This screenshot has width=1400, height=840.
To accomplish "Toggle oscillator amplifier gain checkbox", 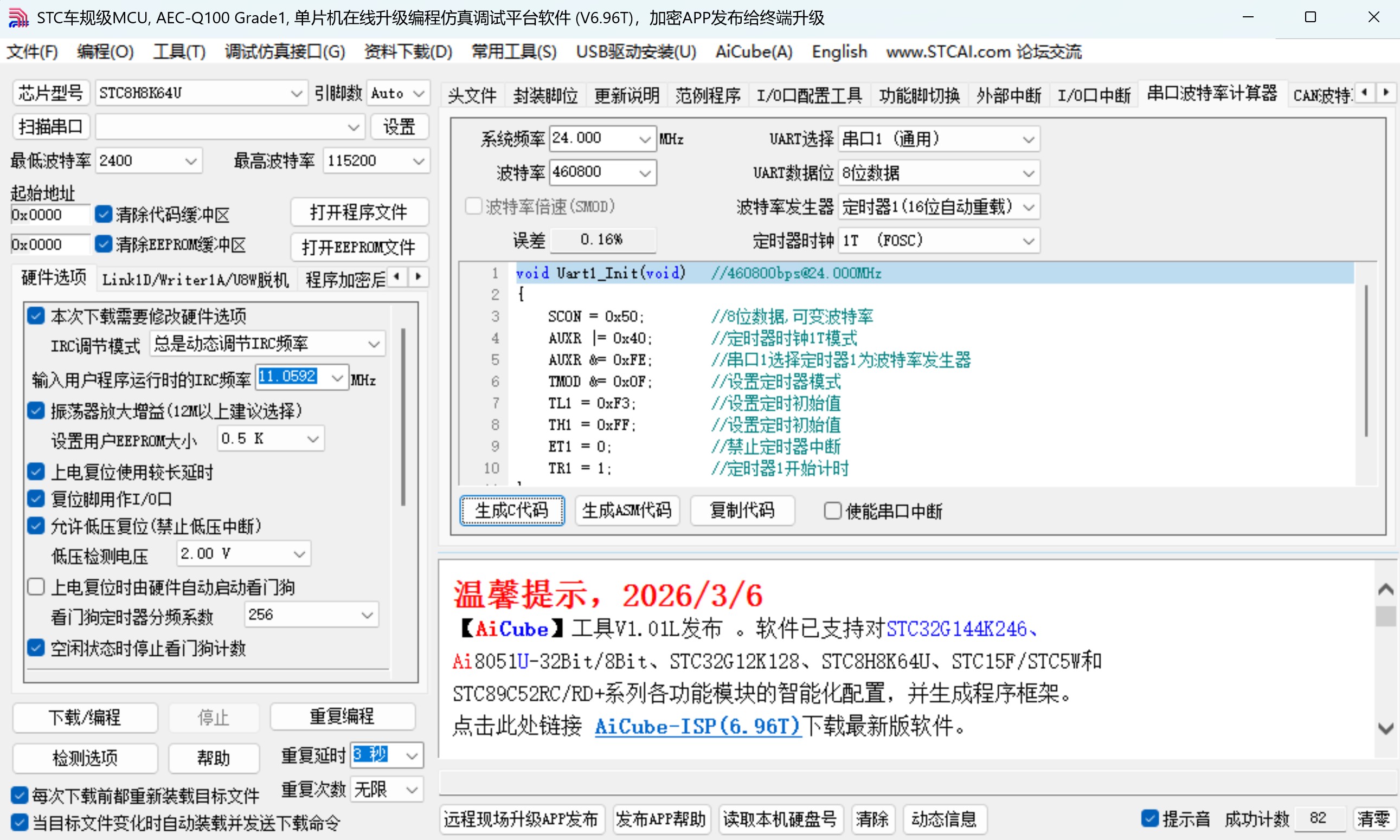I will coord(36,411).
